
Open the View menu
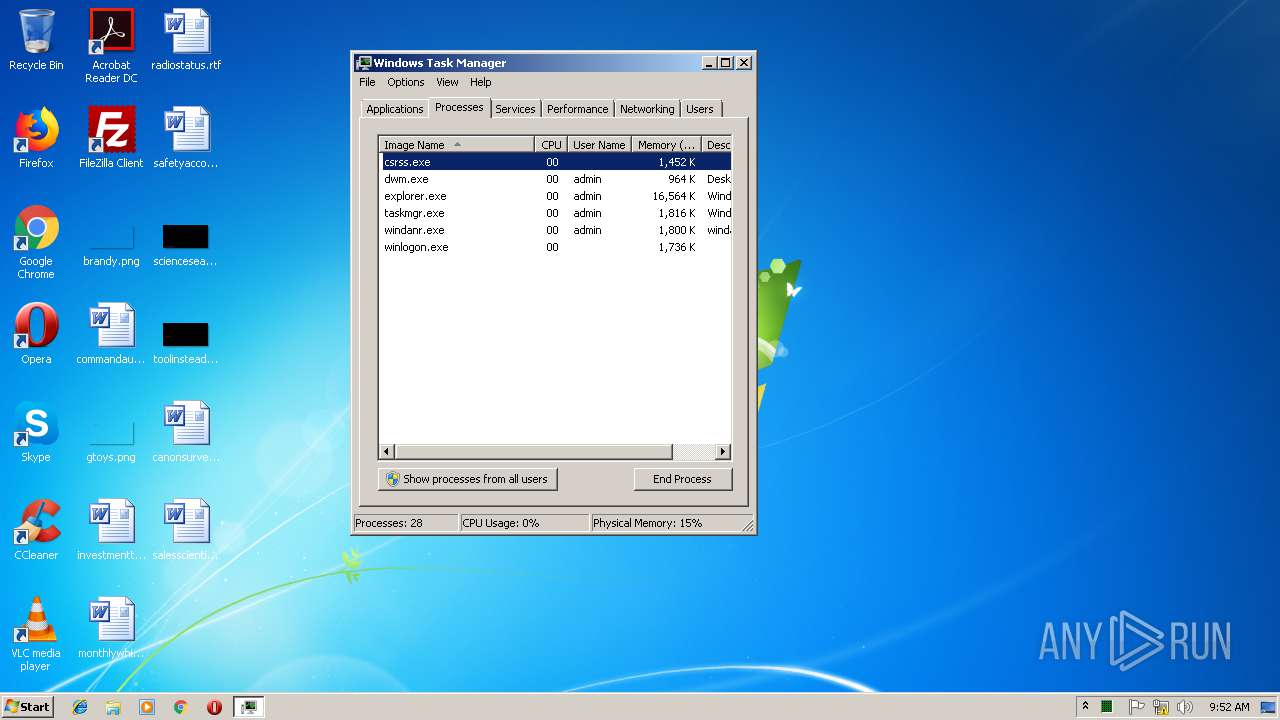[447, 82]
